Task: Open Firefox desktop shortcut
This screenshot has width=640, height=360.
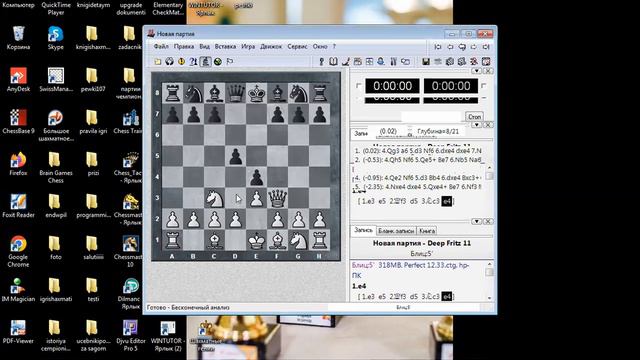Action: click(18, 163)
